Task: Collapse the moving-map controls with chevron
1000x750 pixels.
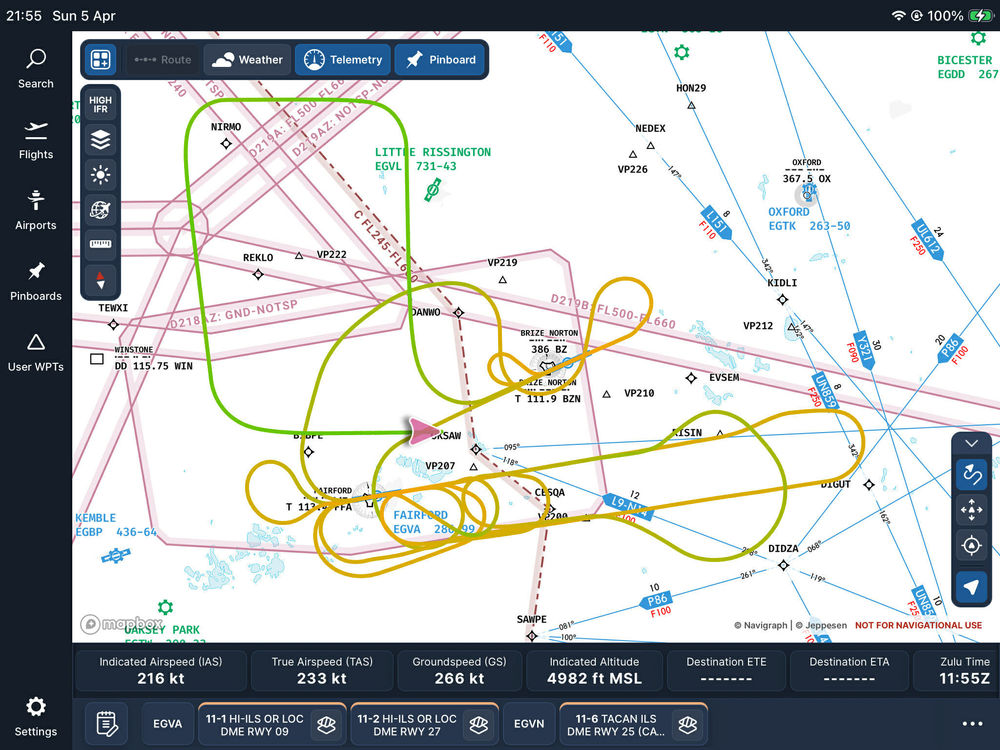Action: (x=970, y=443)
